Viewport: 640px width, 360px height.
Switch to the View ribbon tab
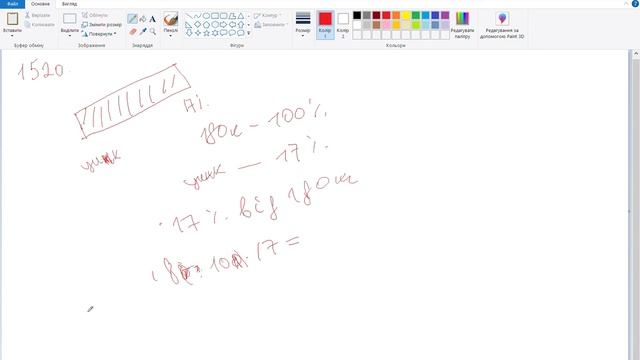tap(69, 4)
